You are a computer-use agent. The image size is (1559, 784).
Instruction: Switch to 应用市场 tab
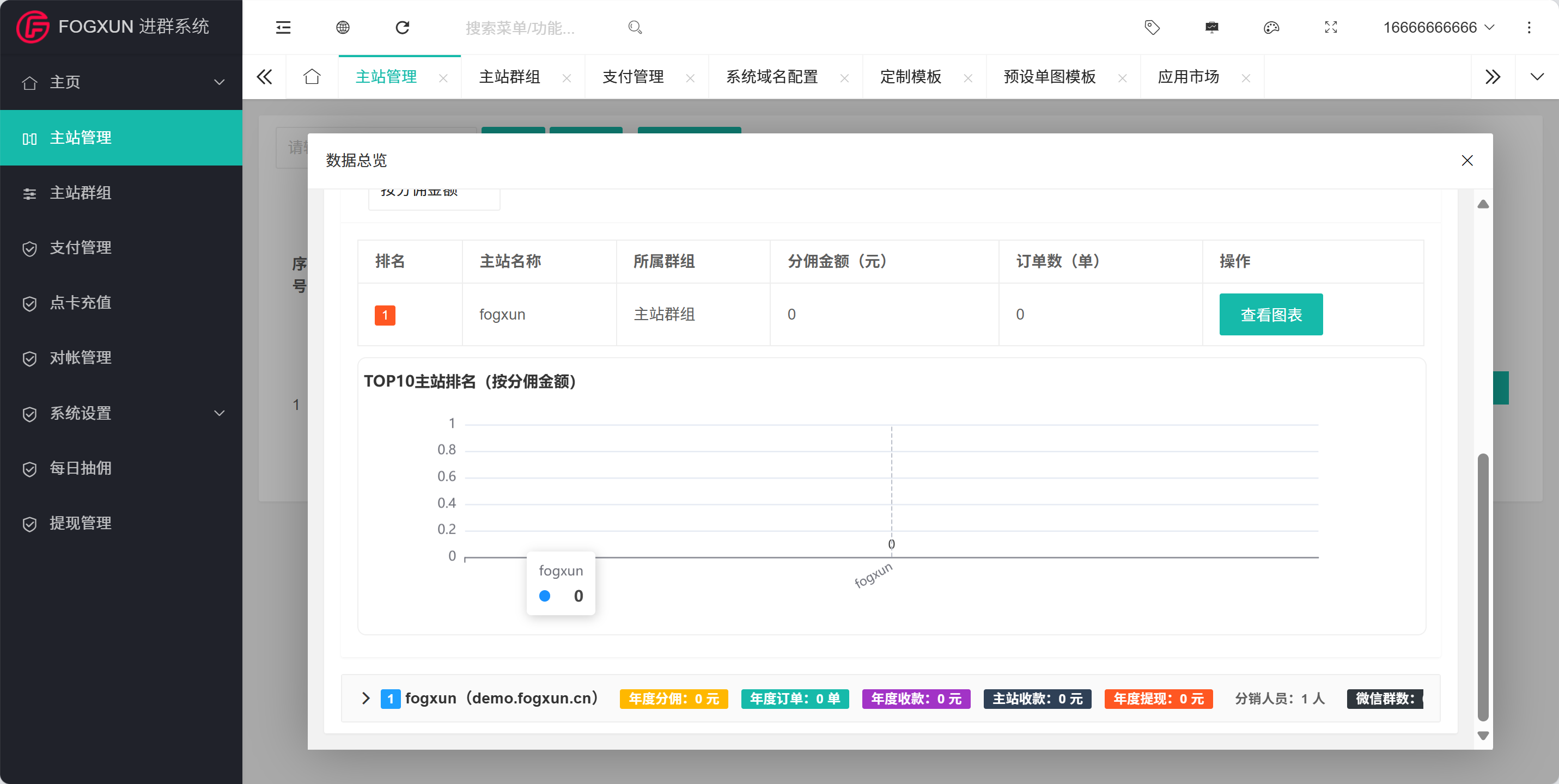(1188, 77)
